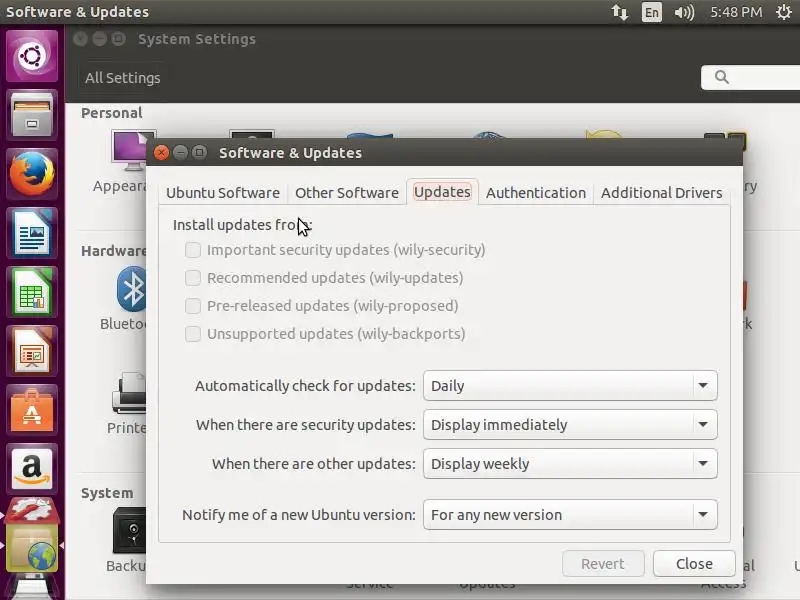Open Printers in System Settings window
Image resolution: width=800 pixels, height=600 pixels.
coord(128,403)
